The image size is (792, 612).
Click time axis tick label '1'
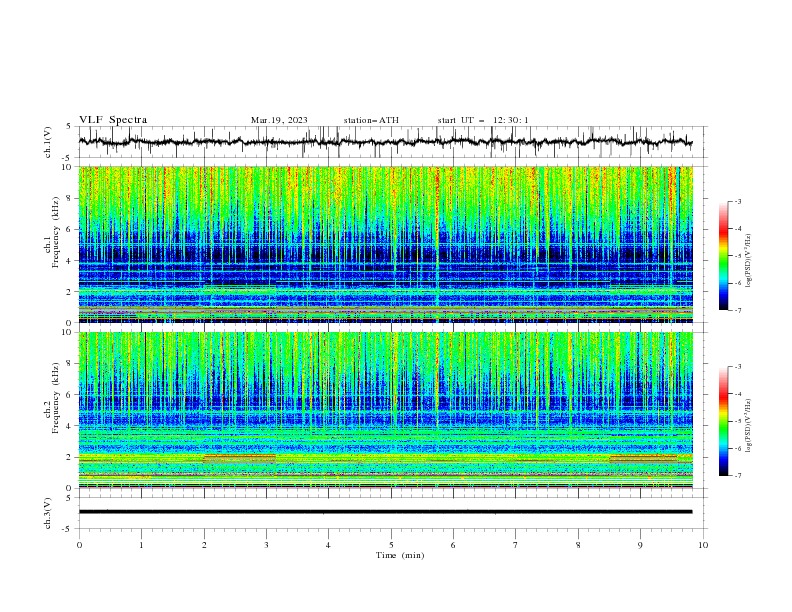click(x=141, y=545)
